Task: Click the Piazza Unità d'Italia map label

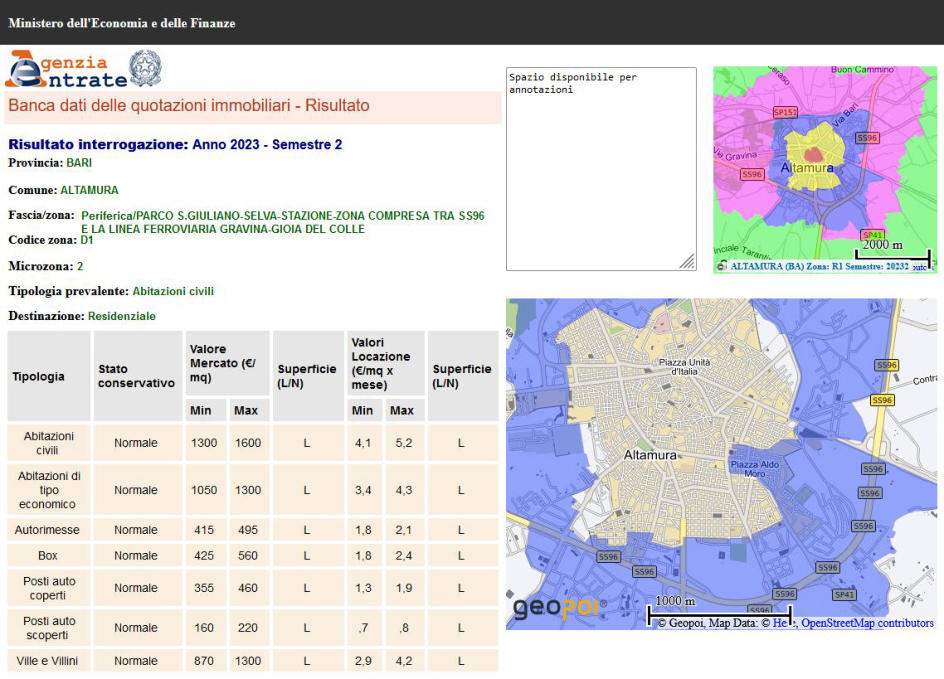Action: (x=684, y=366)
